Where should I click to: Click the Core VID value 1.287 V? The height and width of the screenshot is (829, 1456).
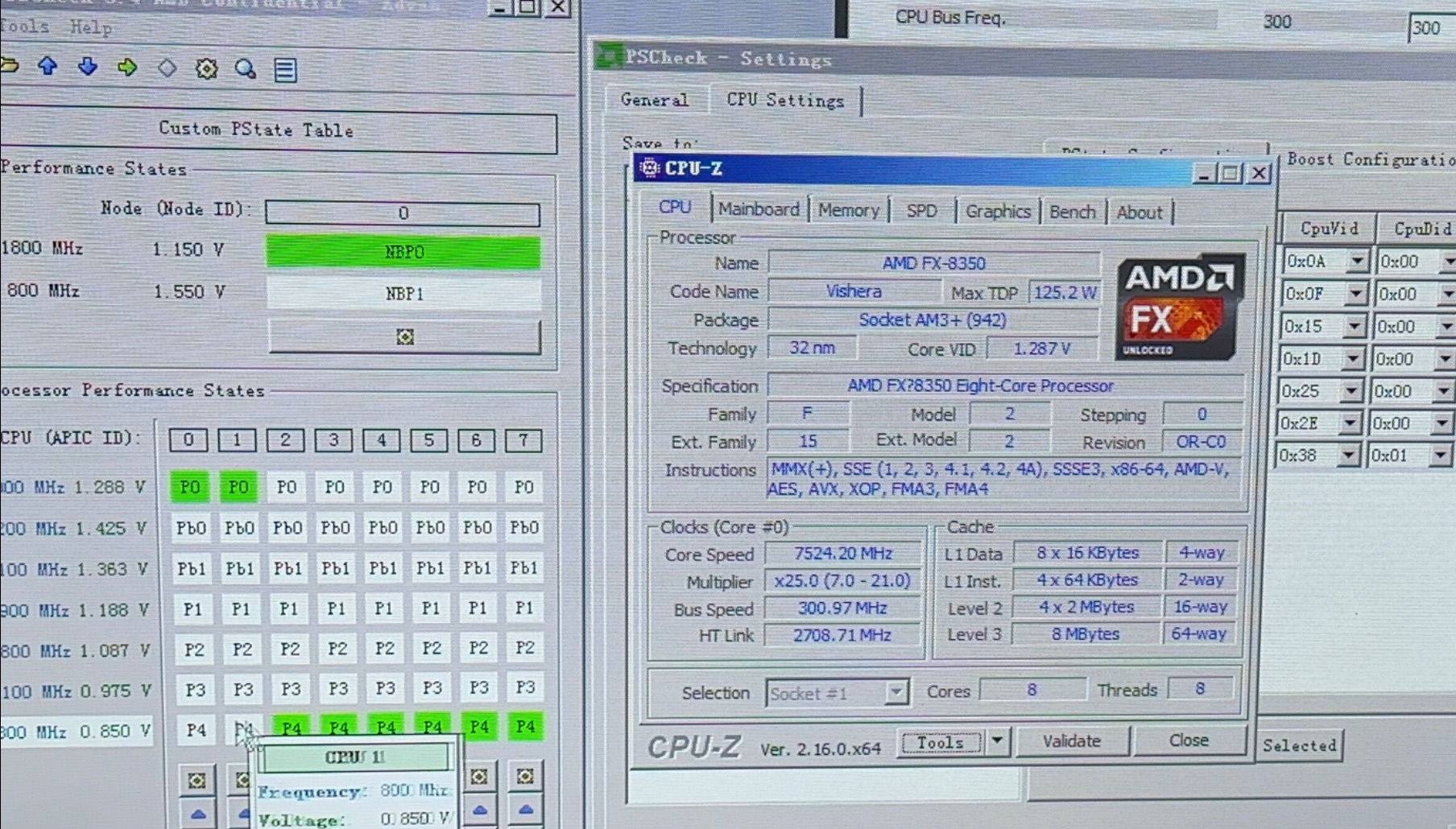click(1041, 349)
